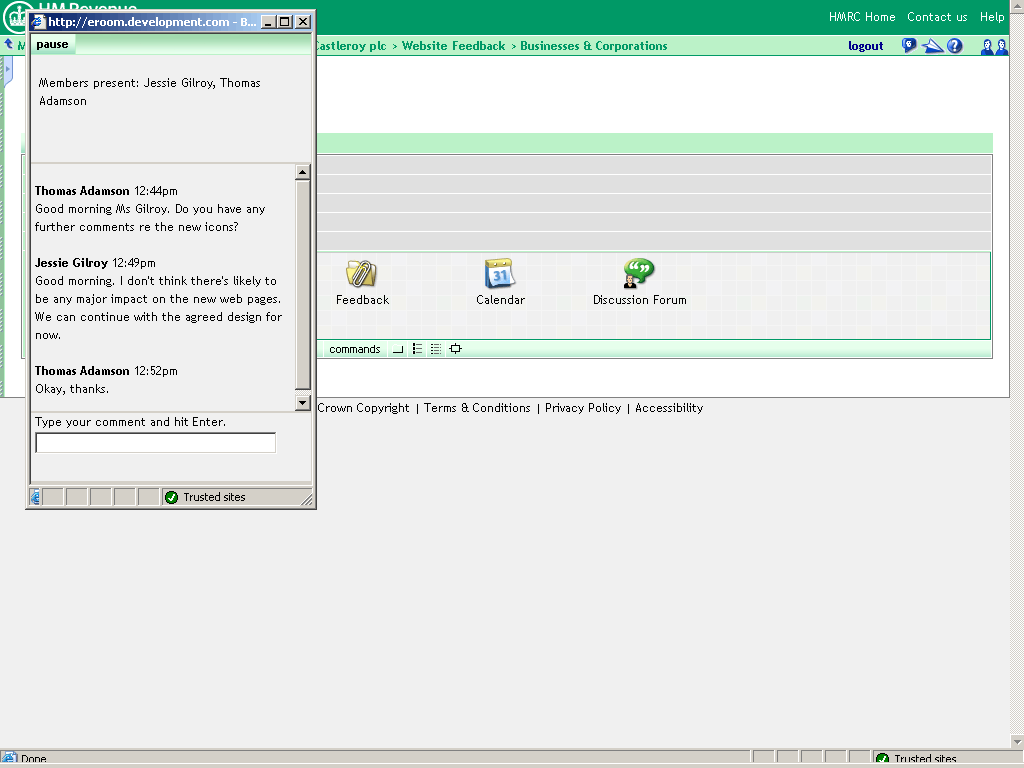The width and height of the screenshot is (1024, 768).
Task: Click the paper airplane send icon
Action: pos(932,46)
